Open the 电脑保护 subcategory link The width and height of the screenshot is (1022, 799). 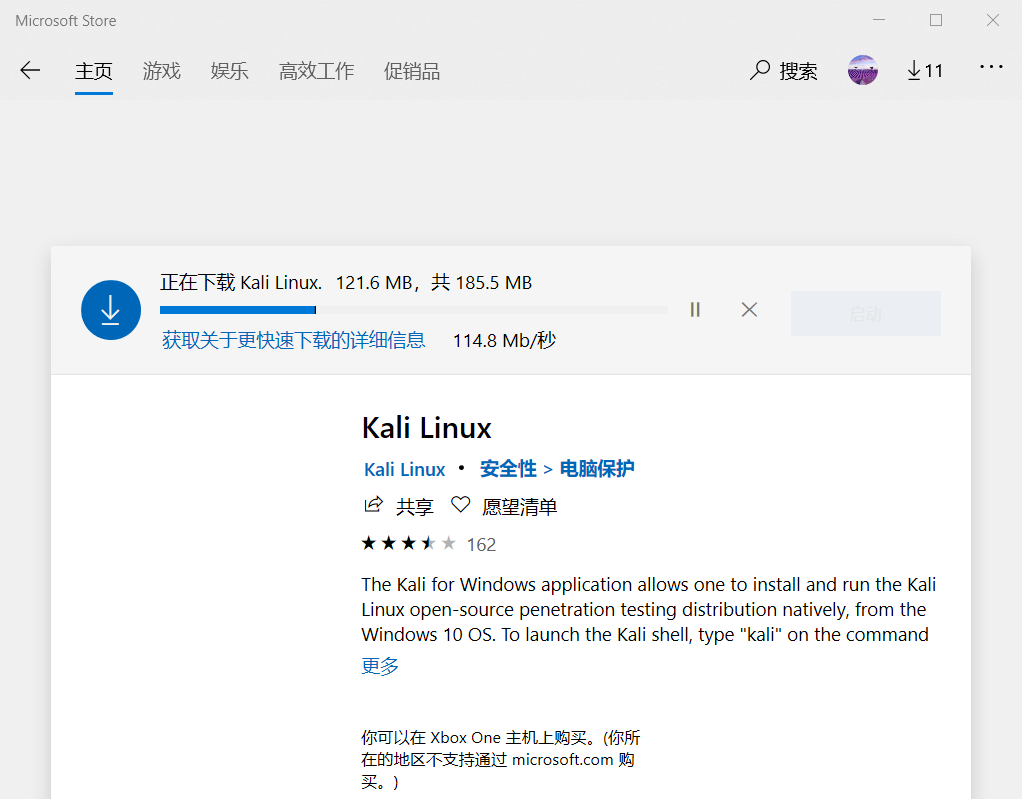[x=597, y=469]
